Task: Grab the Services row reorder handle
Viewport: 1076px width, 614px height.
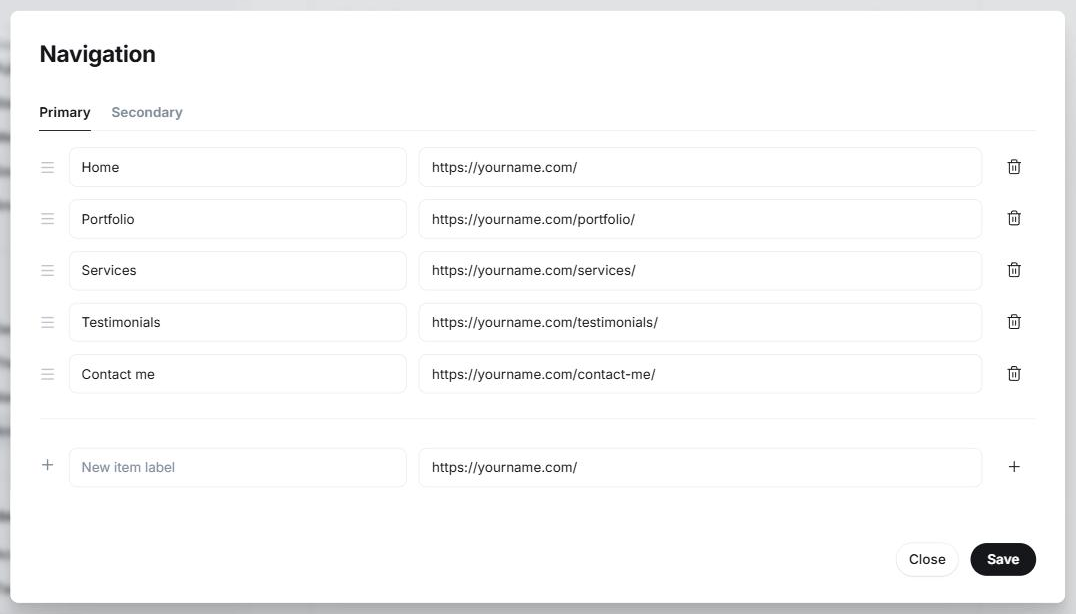Action: pyautogui.click(x=47, y=270)
